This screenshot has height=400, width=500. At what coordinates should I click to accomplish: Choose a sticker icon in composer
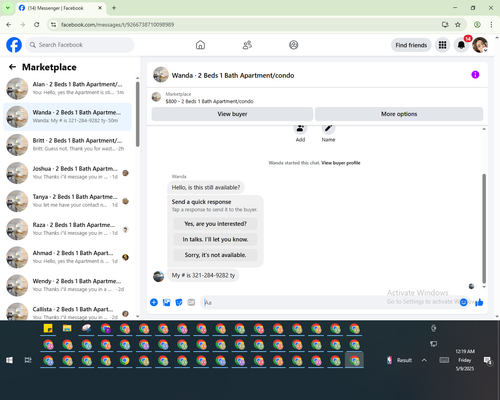179,302
